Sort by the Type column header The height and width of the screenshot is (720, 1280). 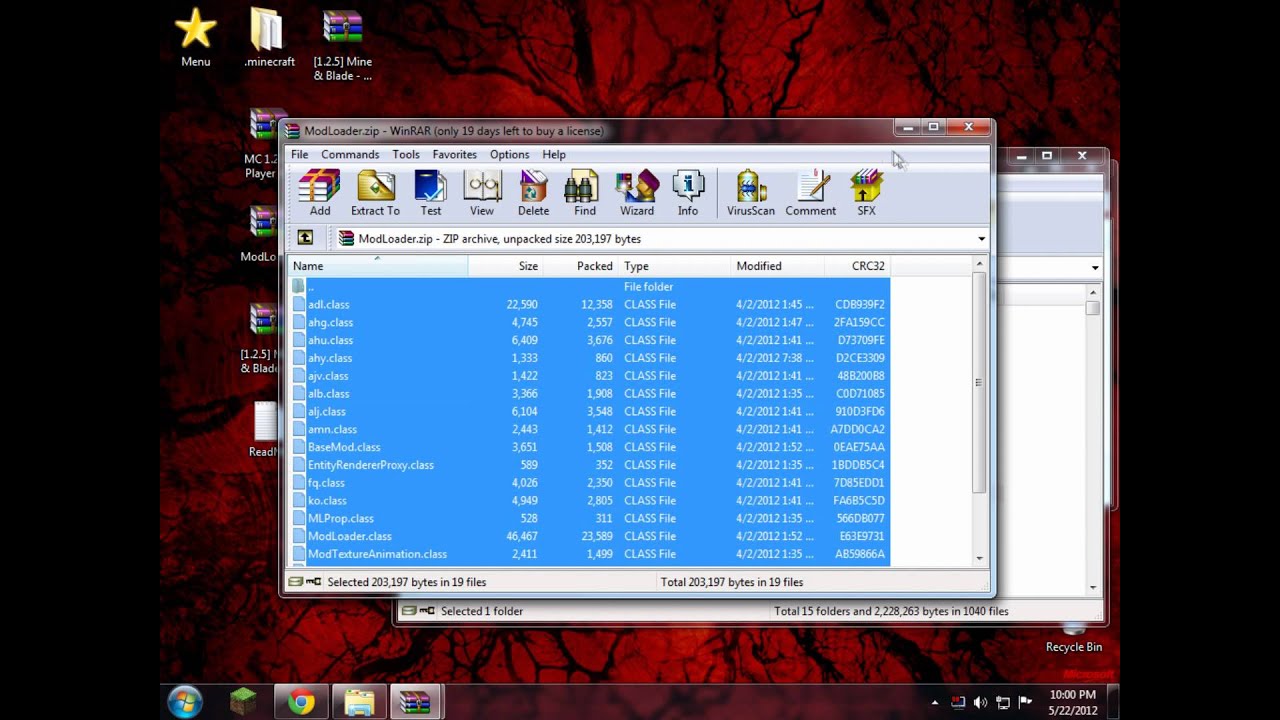click(674, 266)
